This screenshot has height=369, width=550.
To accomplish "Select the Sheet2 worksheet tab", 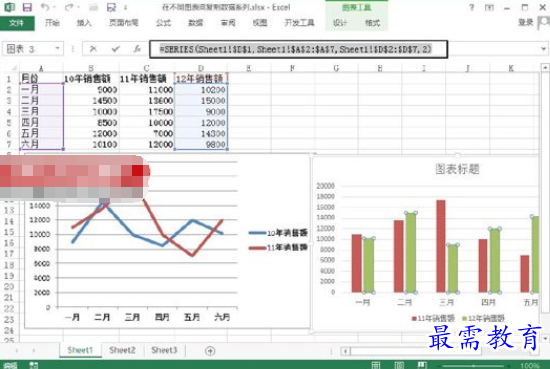I will pos(122,350).
